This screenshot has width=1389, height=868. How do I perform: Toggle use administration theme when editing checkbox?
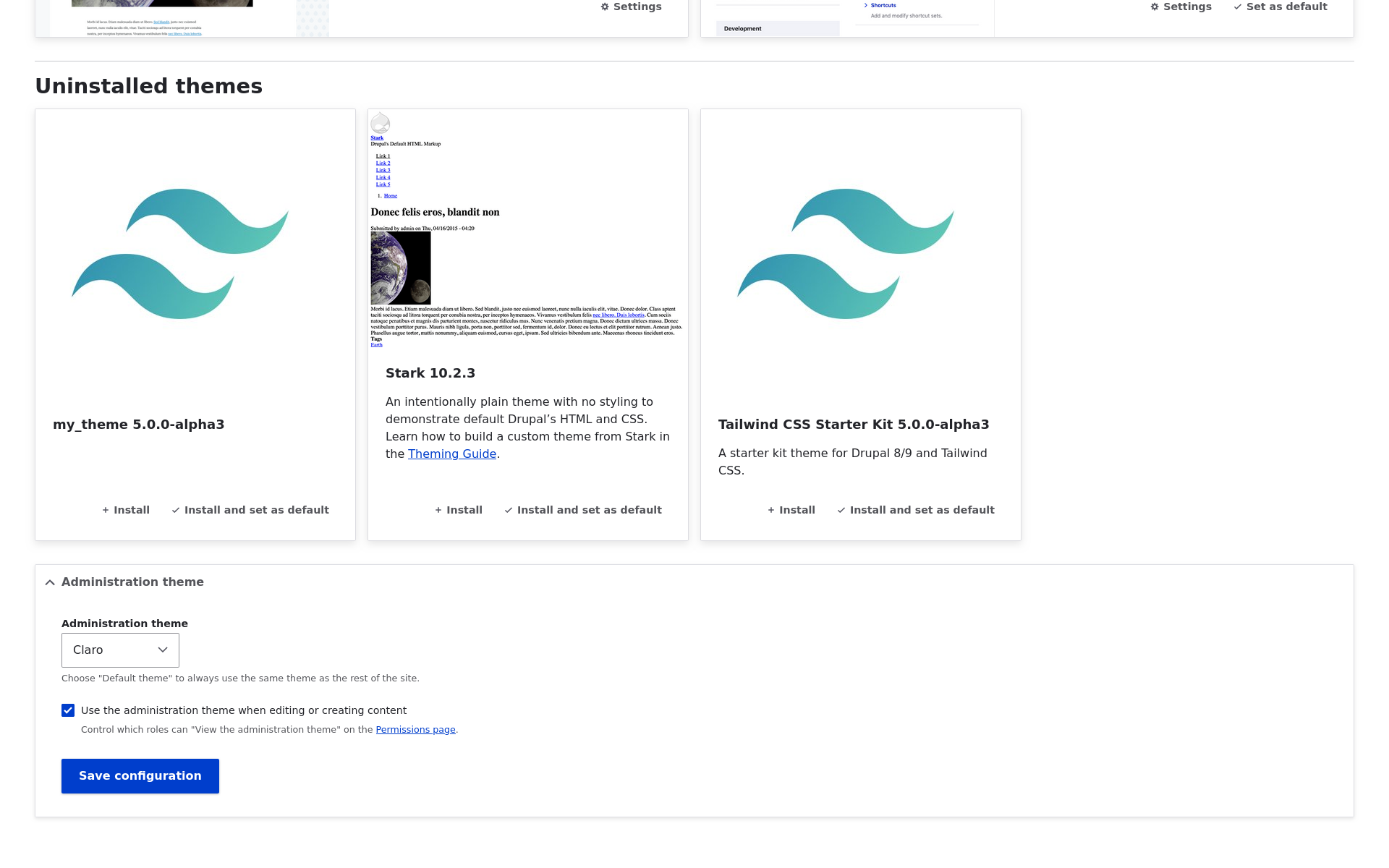pos(68,710)
